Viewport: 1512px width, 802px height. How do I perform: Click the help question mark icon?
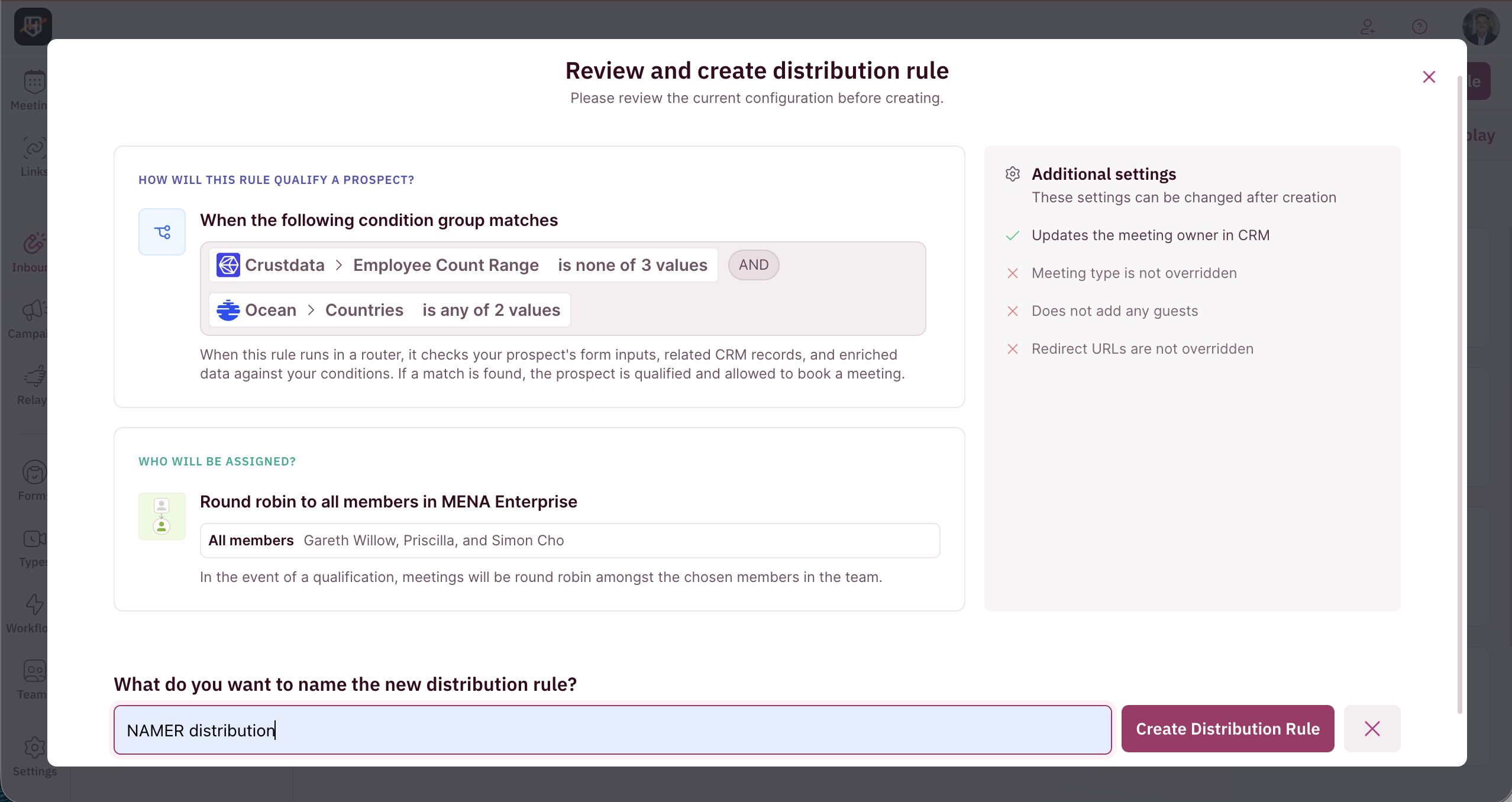click(1420, 27)
